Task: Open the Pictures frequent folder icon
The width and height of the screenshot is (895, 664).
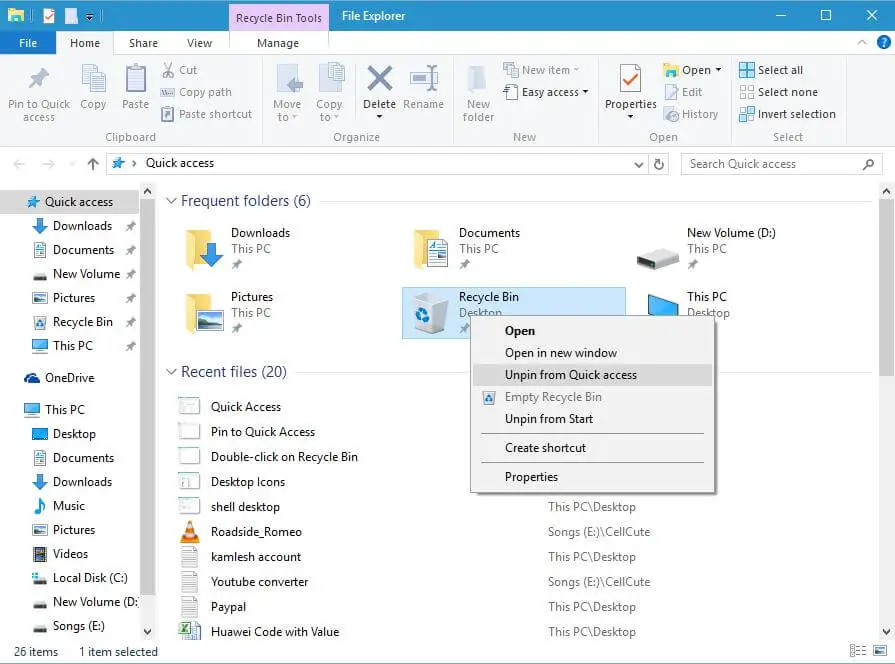Action: pos(204,313)
